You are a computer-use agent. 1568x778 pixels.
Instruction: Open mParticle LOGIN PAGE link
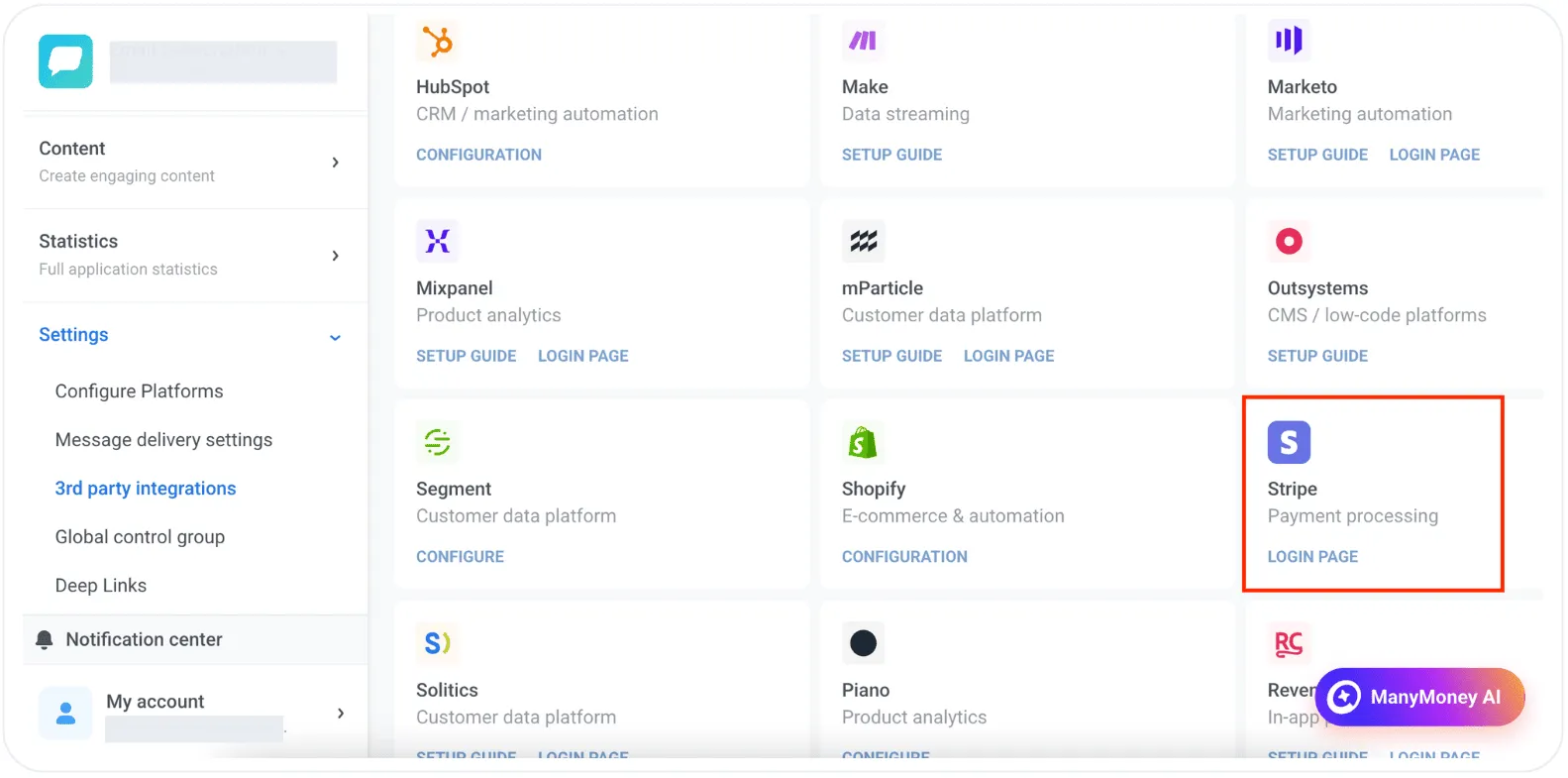[1008, 356]
